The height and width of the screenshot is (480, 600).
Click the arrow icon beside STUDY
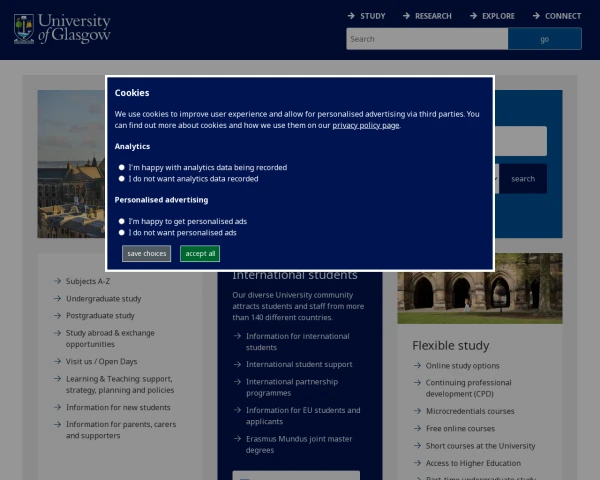pyautogui.click(x=351, y=16)
